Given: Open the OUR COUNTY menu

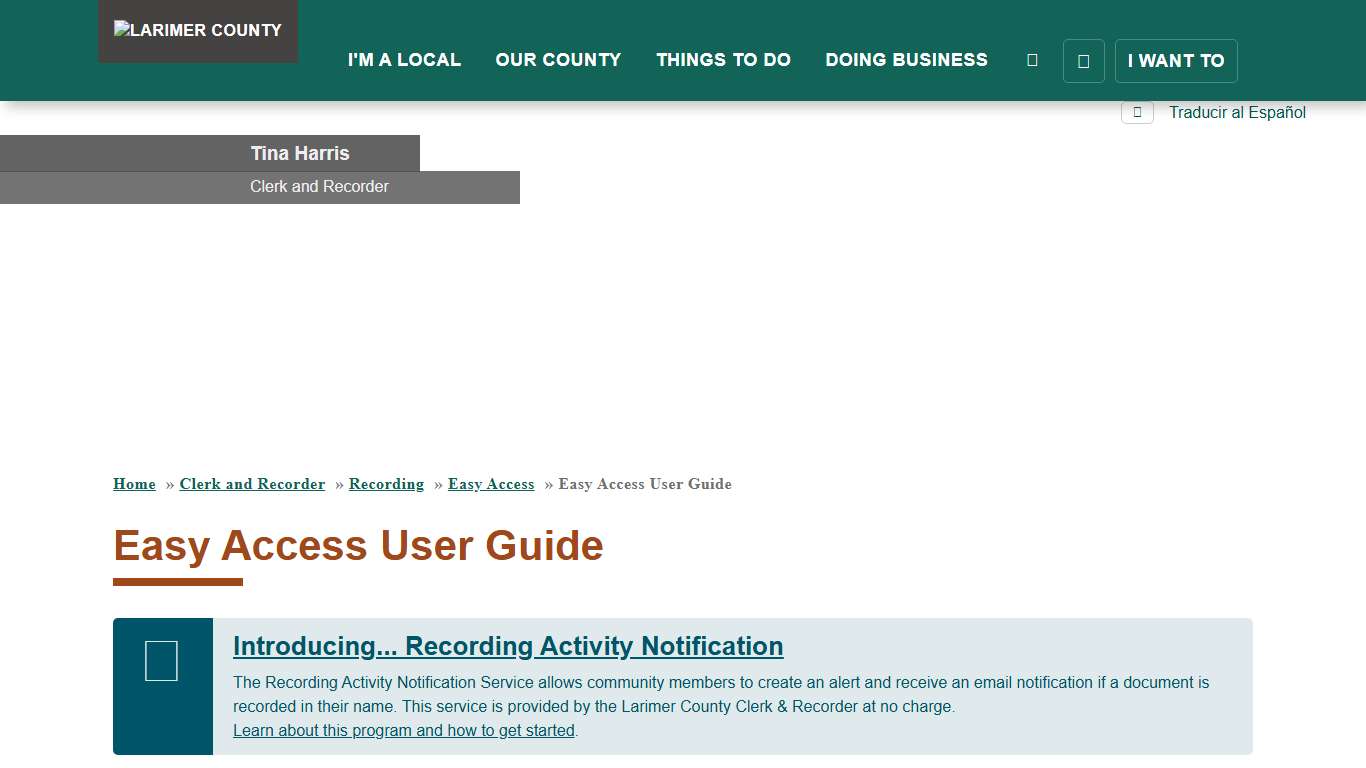Looking at the screenshot, I should 558,60.
